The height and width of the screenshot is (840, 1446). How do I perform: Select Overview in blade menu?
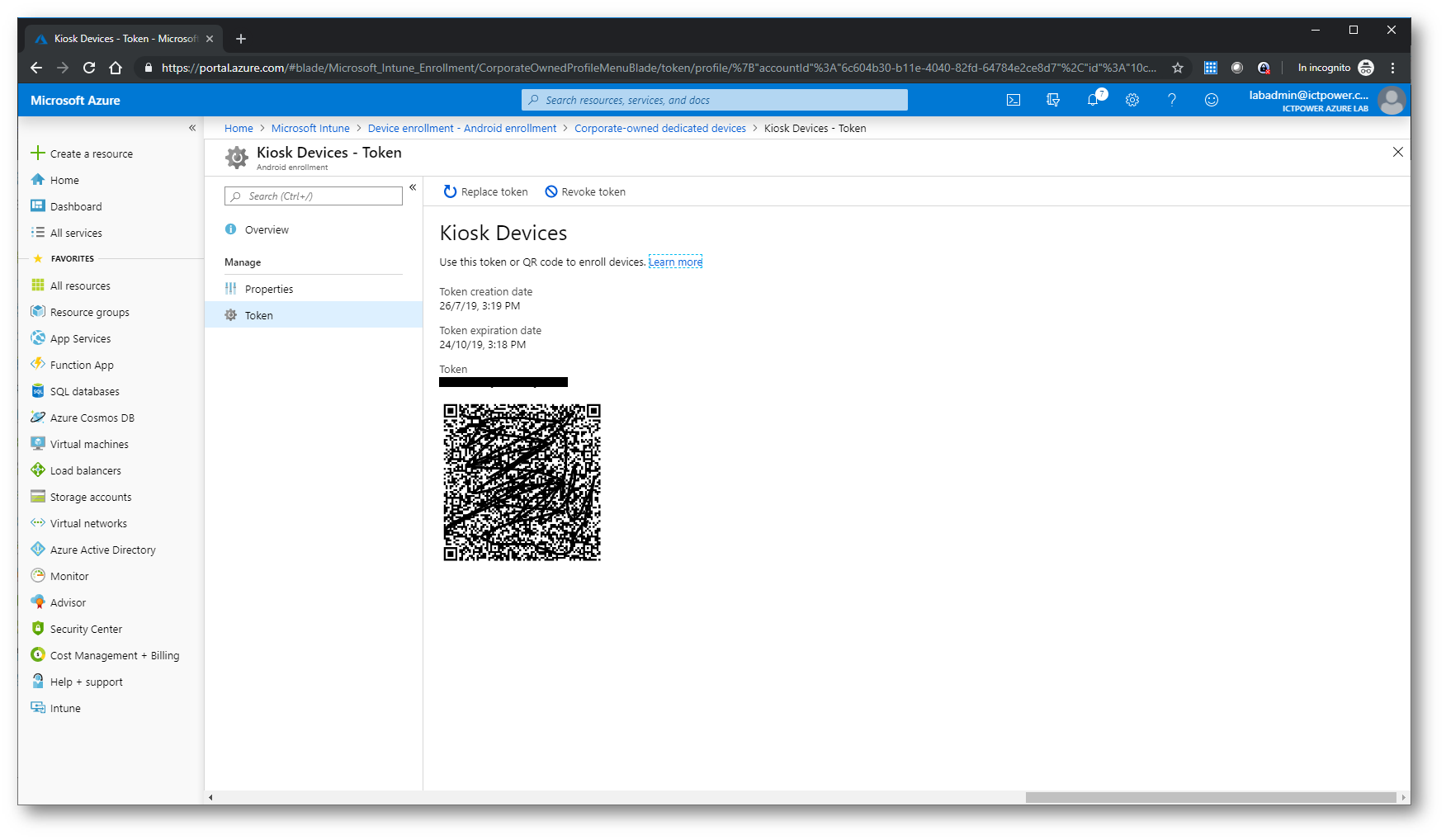point(314,229)
